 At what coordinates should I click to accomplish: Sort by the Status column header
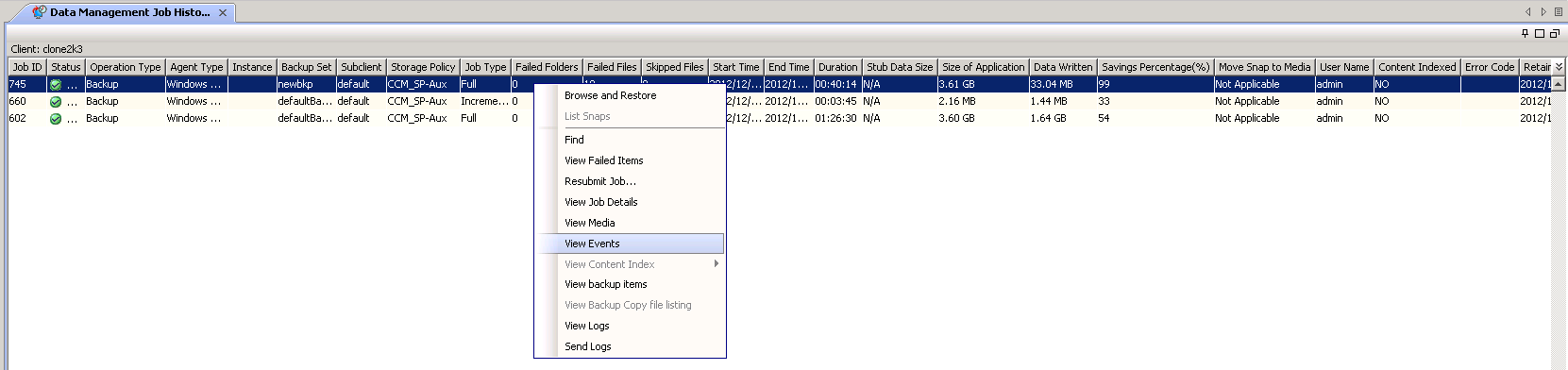point(66,67)
